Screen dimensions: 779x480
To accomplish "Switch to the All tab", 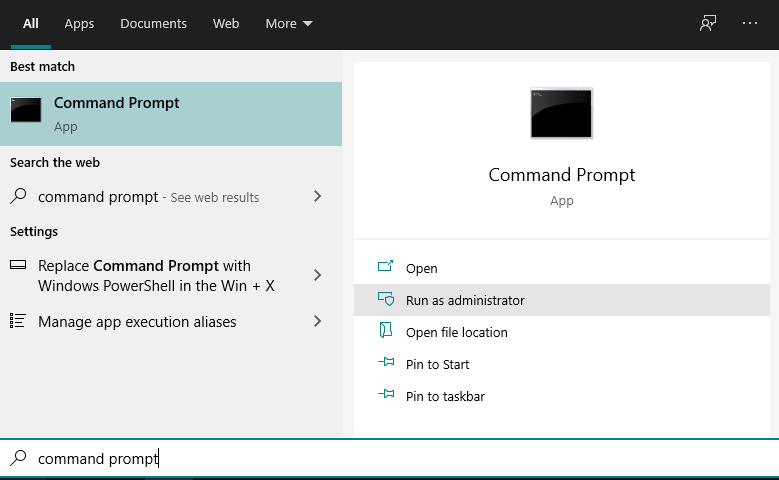I will (31, 23).
